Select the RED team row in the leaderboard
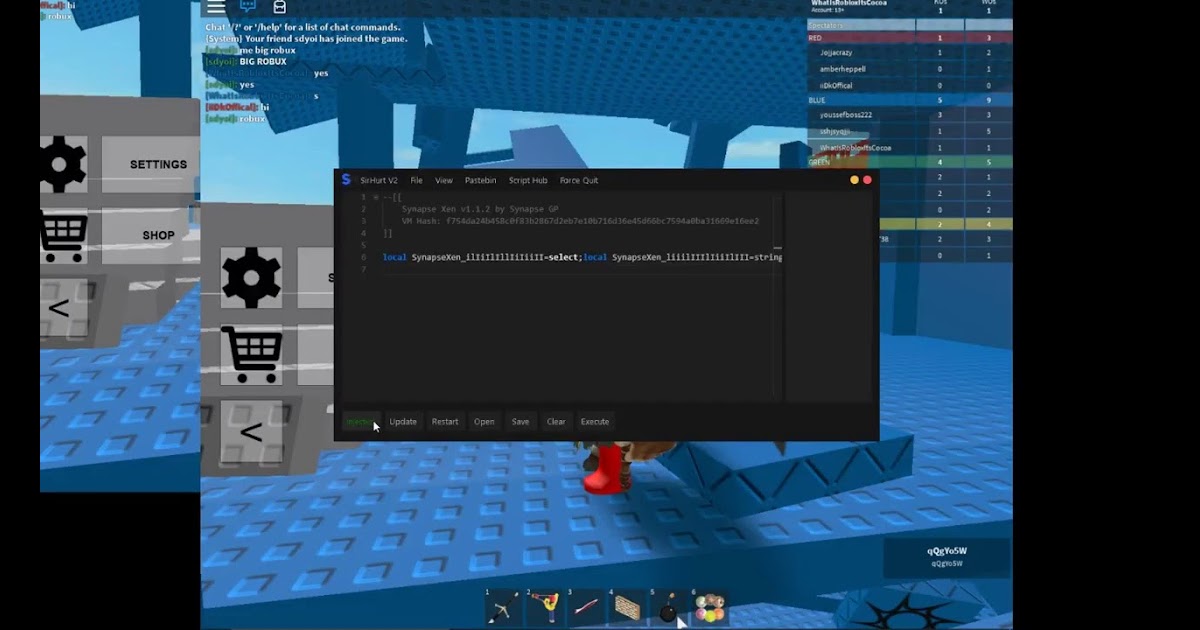Image resolution: width=1200 pixels, height=630 pixels. click(909, 38)
